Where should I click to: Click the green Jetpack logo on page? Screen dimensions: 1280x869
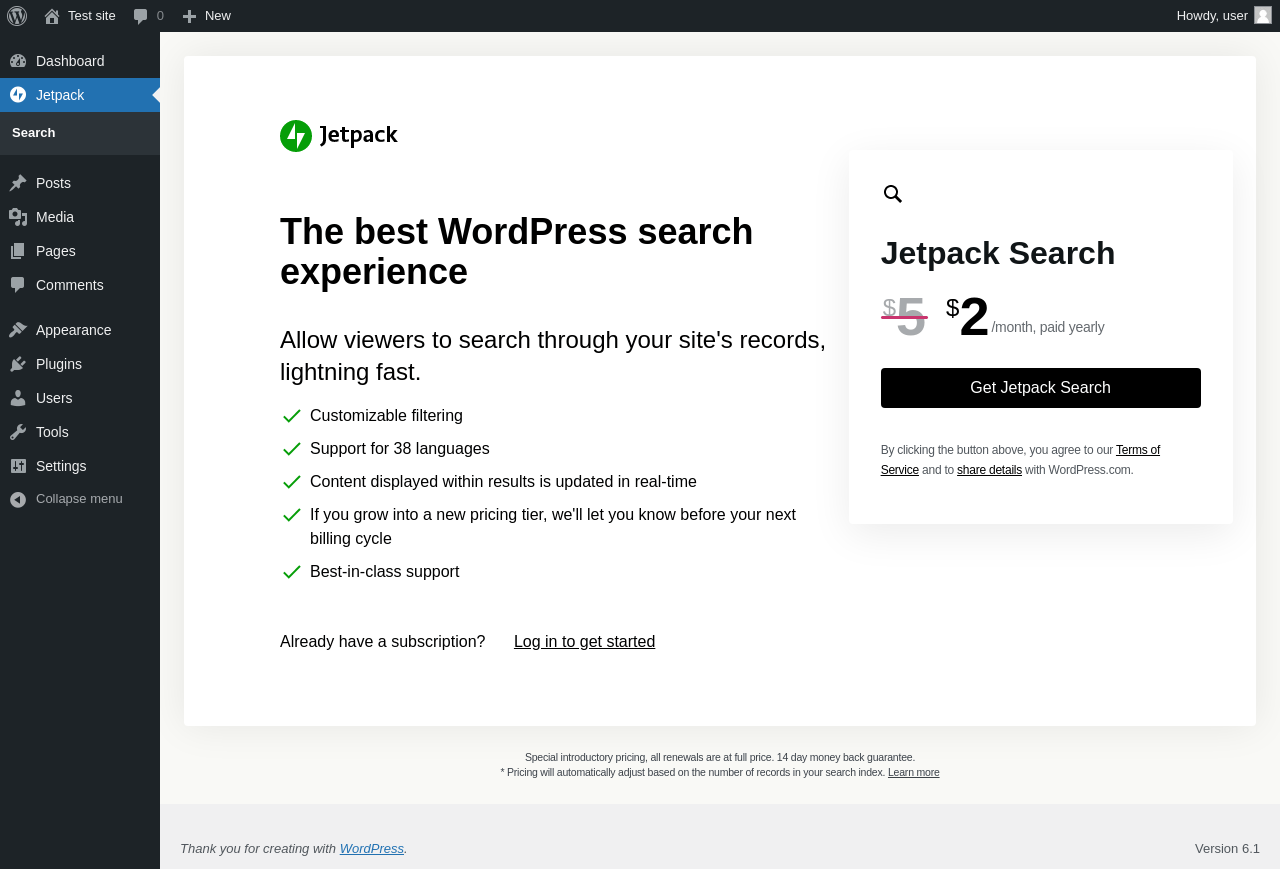point(339,136)
